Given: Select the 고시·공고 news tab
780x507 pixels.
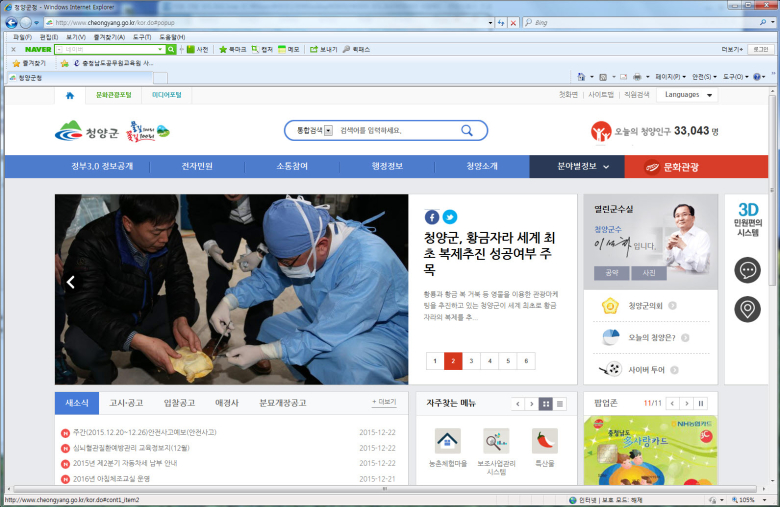Looking at the screenshot, I should click(x=126, y=403).
